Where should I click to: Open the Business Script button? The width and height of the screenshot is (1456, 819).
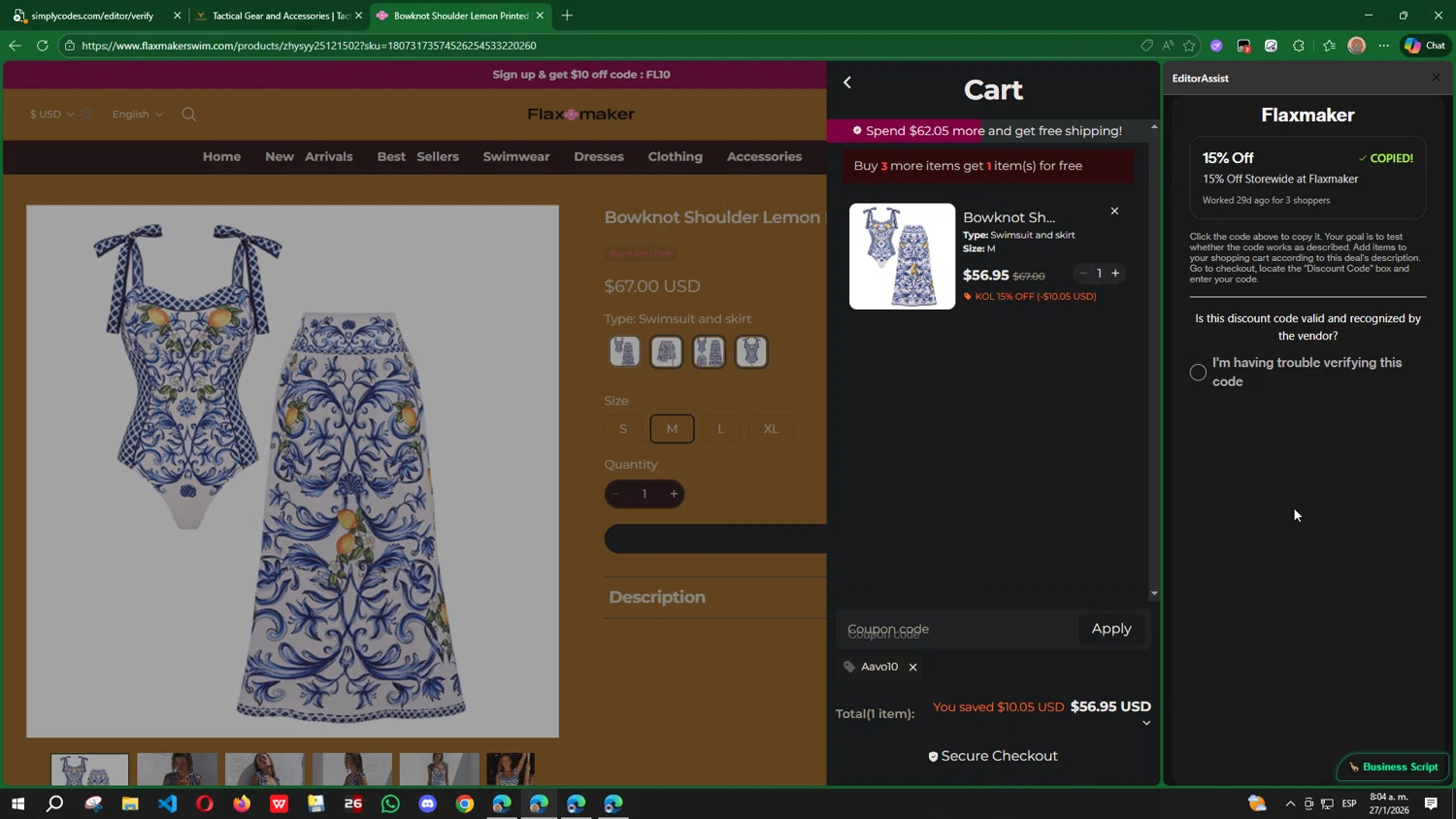(1393, 767)
